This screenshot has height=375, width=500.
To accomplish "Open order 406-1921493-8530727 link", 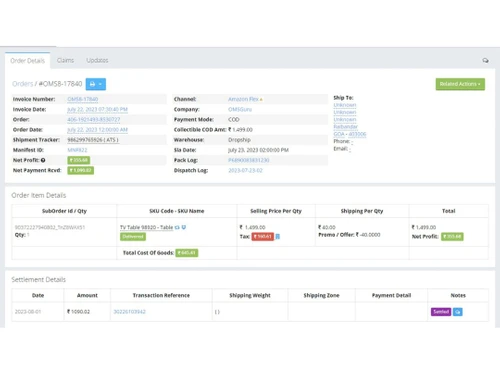I will [x=94, y=120].
